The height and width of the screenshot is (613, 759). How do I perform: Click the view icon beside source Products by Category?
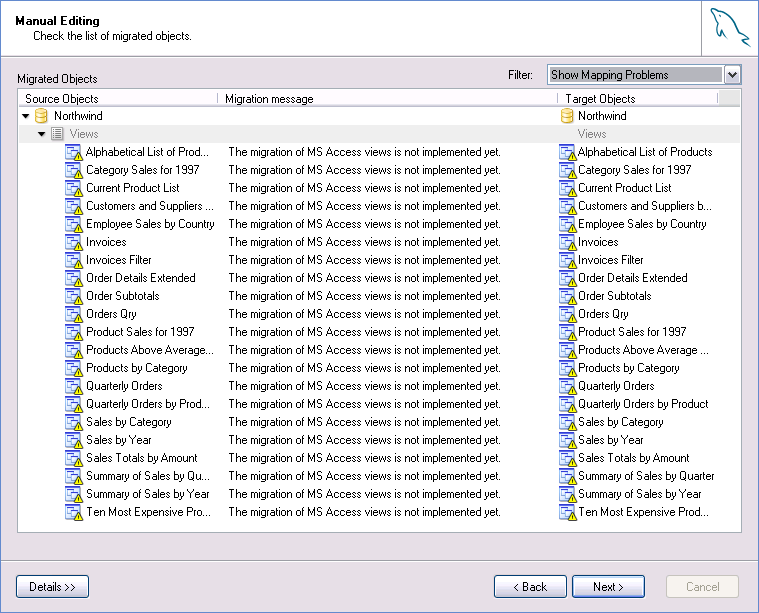74,368
